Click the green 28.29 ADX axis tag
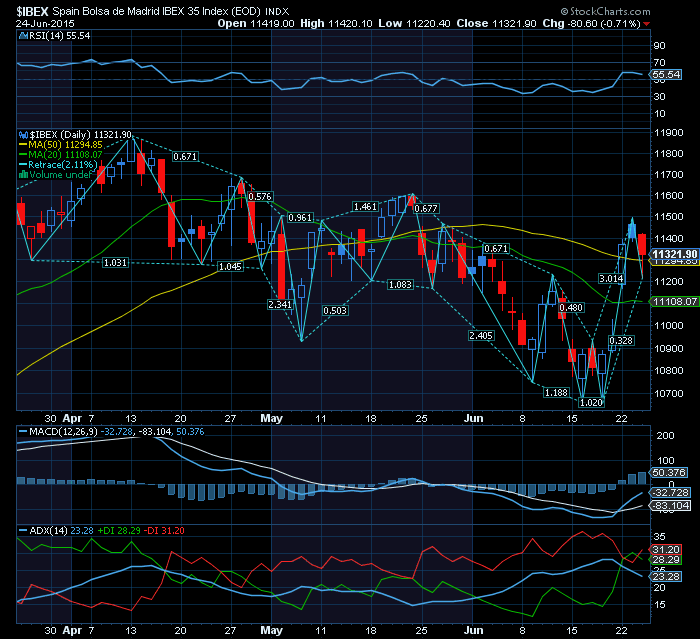 (666, 560)
